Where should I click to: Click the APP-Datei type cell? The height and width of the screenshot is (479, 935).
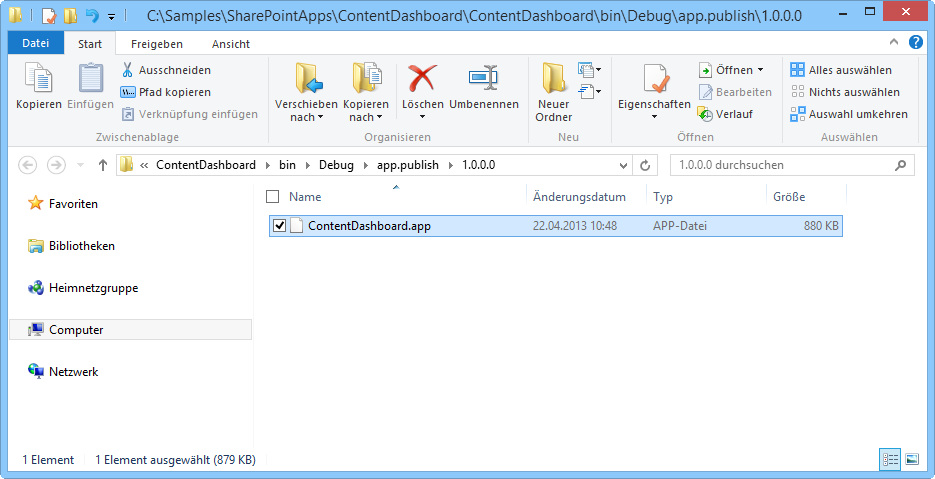pos(680,225)
